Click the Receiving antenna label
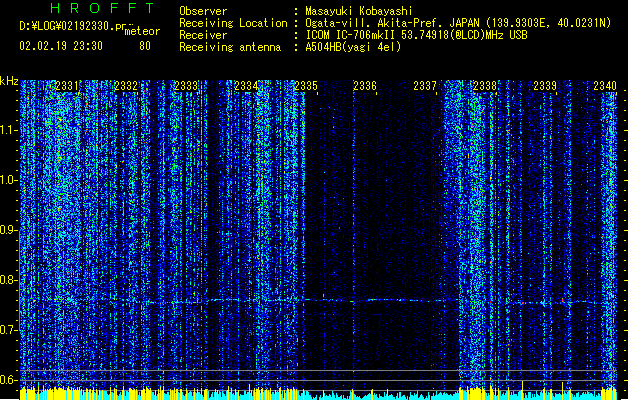629x400 pixels. coord(230,47)
